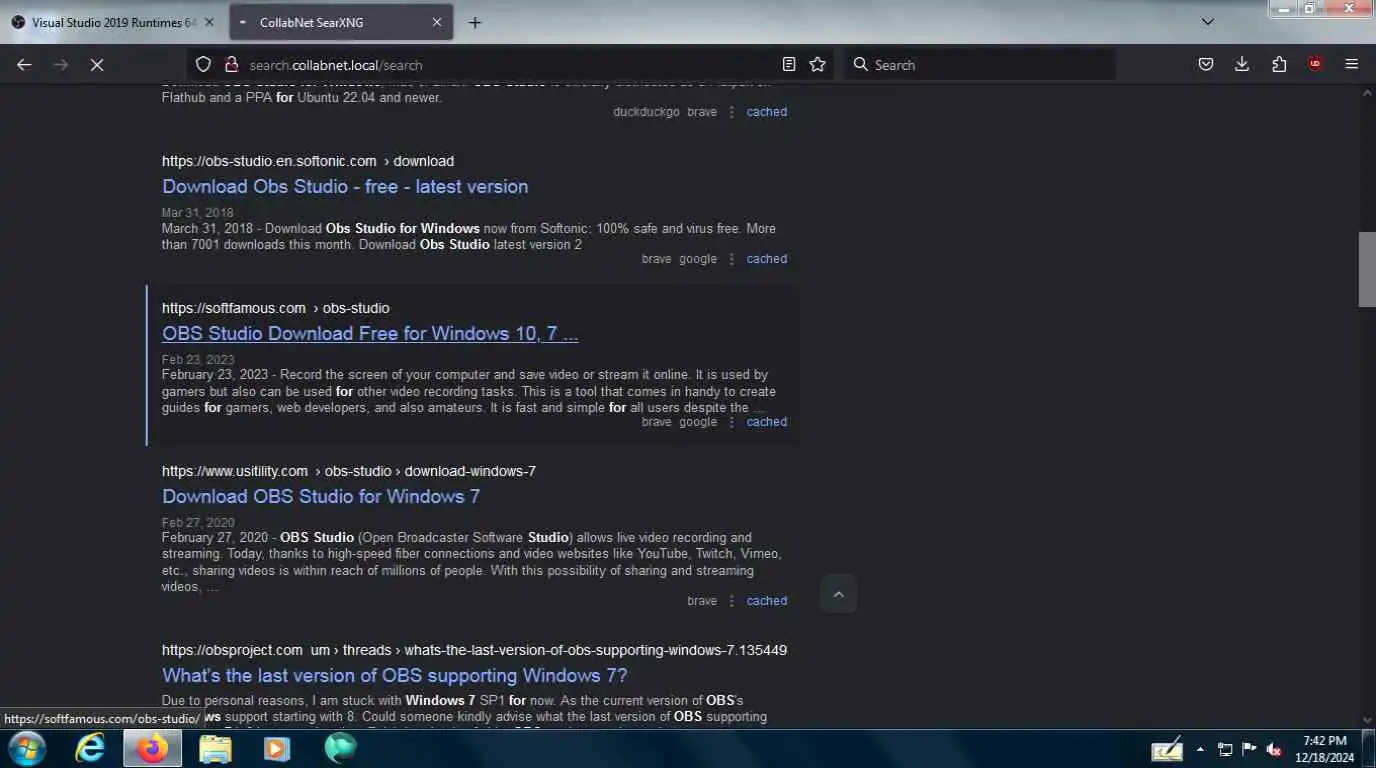Open the green globe taskbar app
This screenshot has width=1376, height=768.
pos(340,748)
